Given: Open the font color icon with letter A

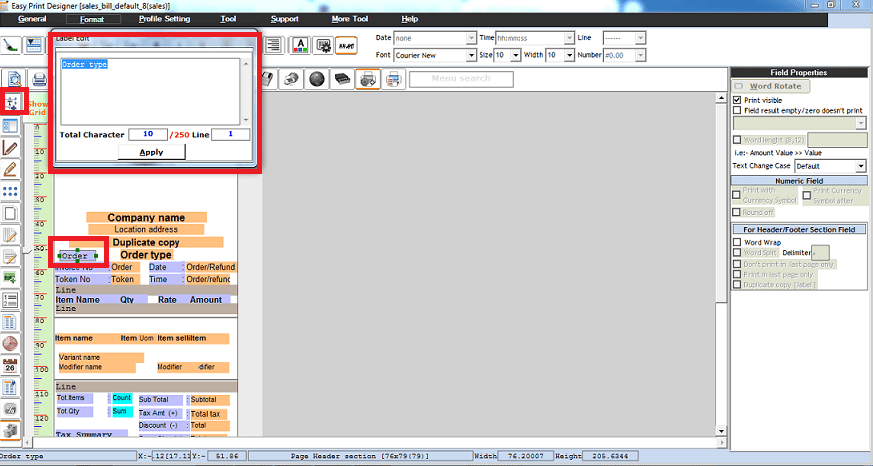Looking at the screenshot, I should pyautogui.click(x=300, y=45).
